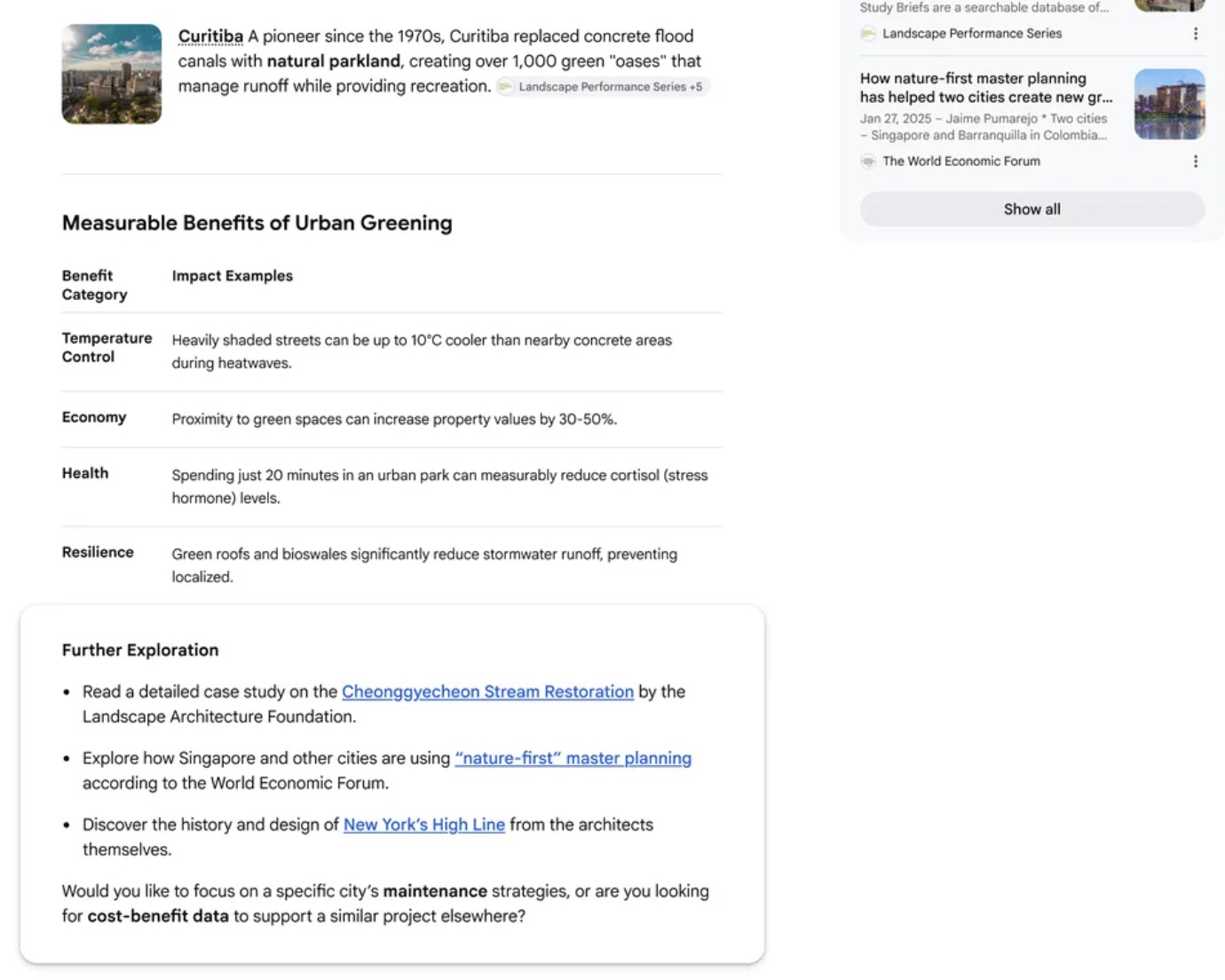This screenshot has width=1225, height=980.
Task: Open three-dot menu for Landscape Performance Series card
Action: pos(1196,34)
